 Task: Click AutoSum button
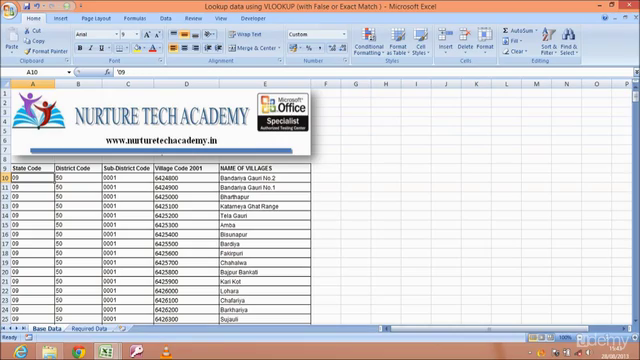pos(517,31)
